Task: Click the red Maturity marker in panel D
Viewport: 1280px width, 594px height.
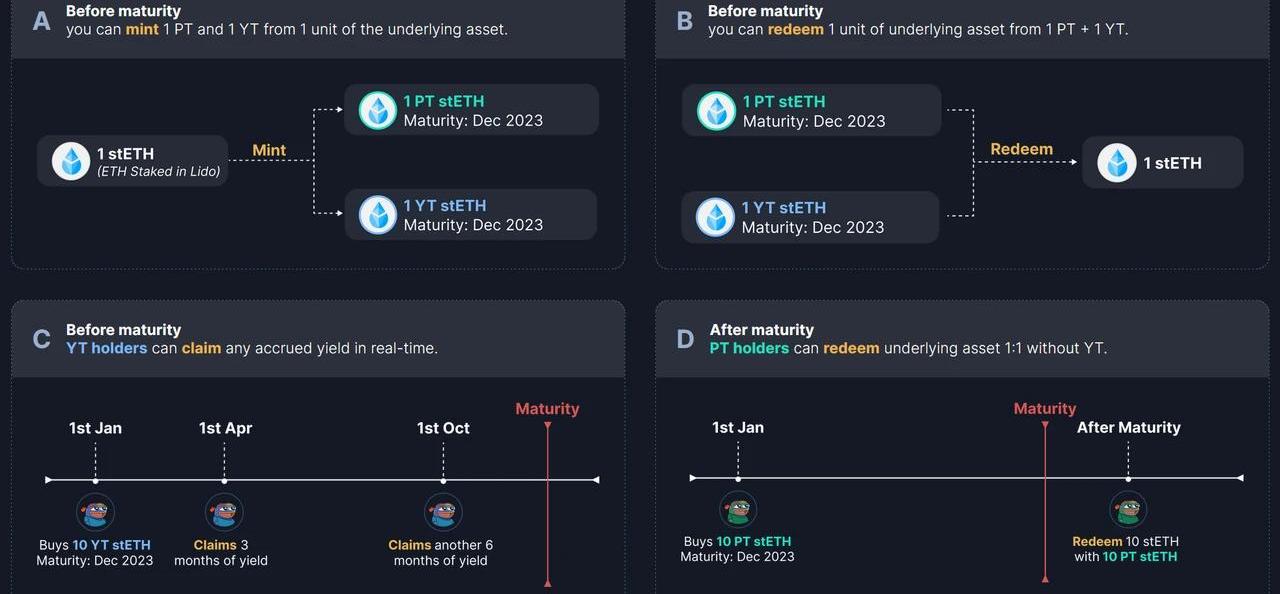Action: [1045, 408]
